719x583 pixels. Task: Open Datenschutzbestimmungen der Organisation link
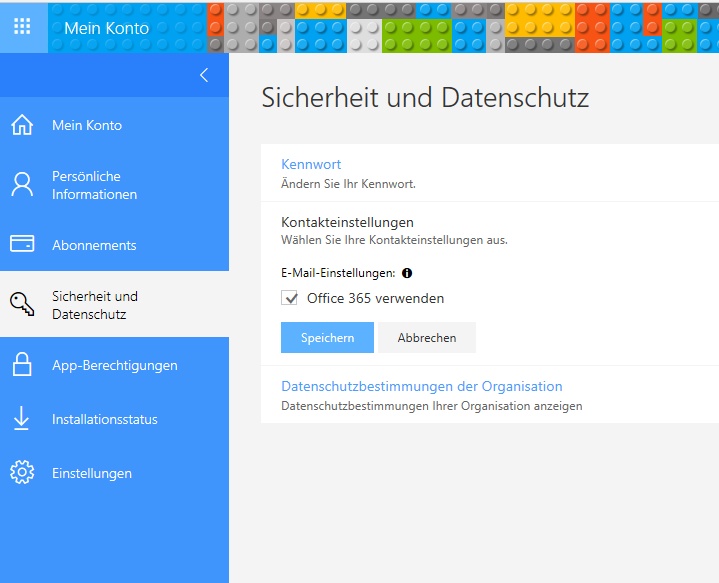tap(421, 386)
